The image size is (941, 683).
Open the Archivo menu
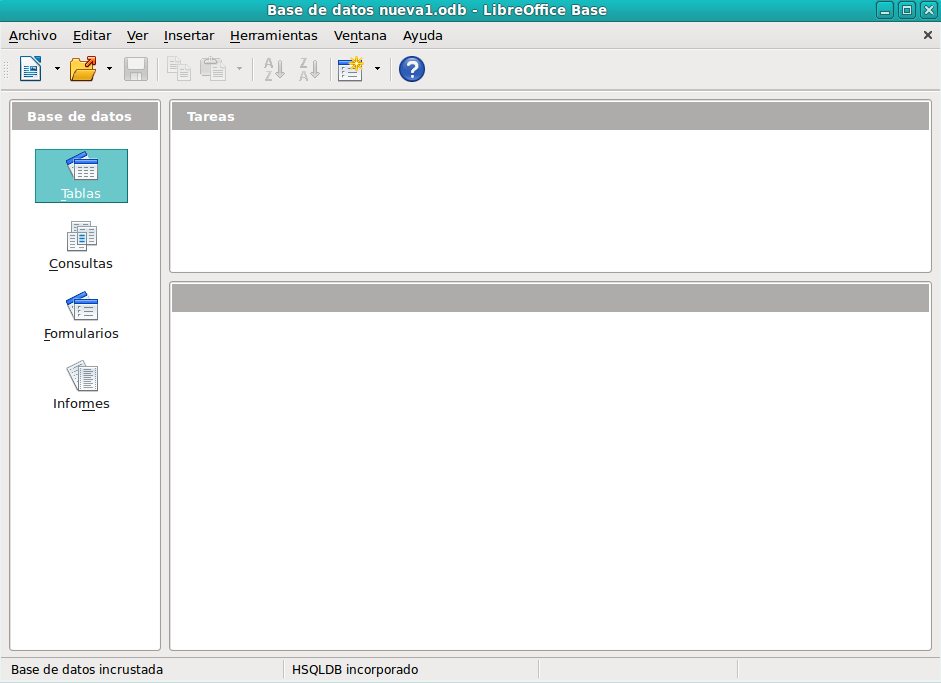pyautogui.click(x=32, y=35)
